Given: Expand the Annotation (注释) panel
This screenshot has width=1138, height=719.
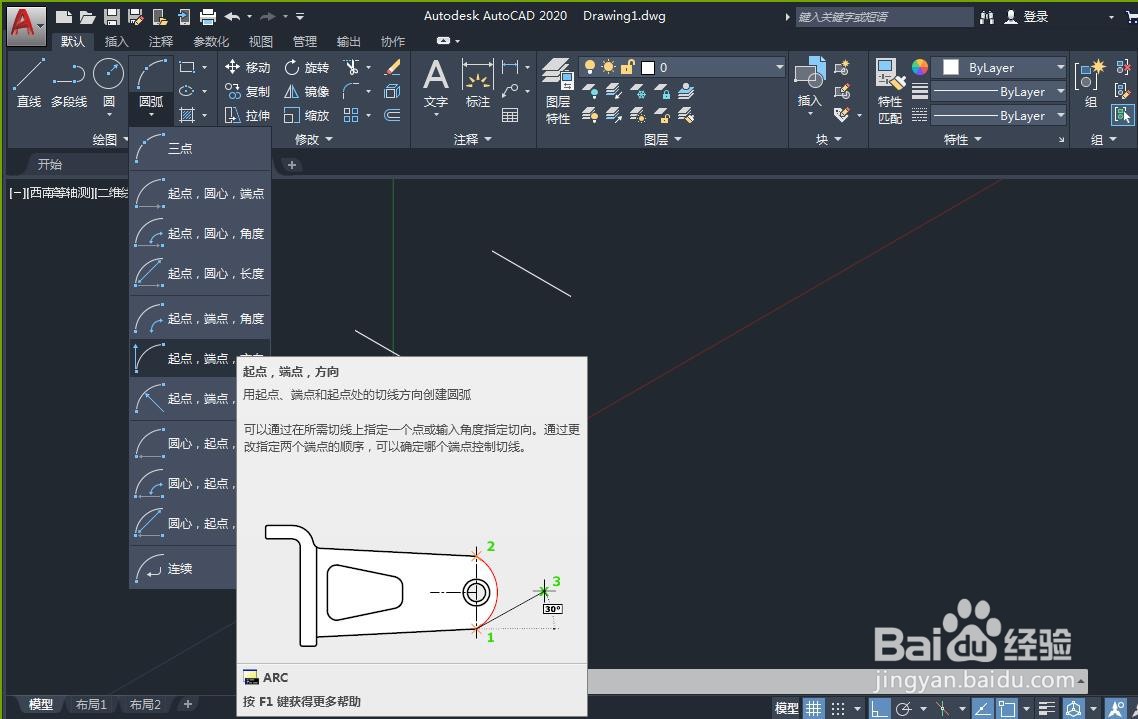Looking at the screenshot, I should pyautogui.click(x=472, y=139).
